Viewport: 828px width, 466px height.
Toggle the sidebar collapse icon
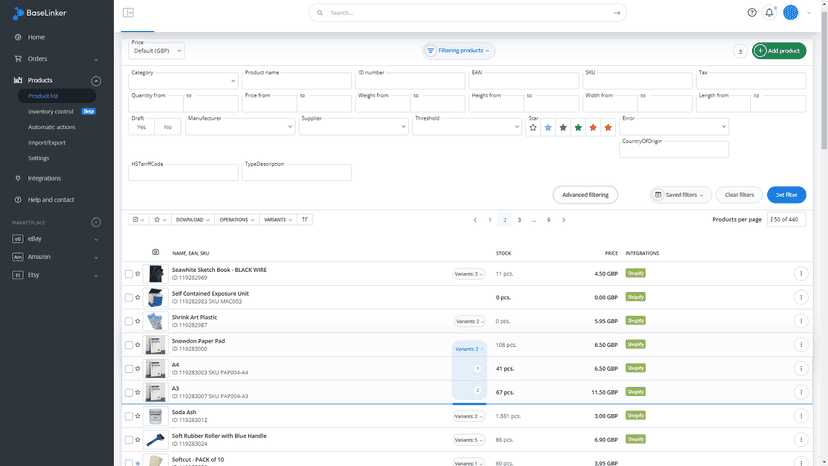pyautogui.click(x=128, y=13)
